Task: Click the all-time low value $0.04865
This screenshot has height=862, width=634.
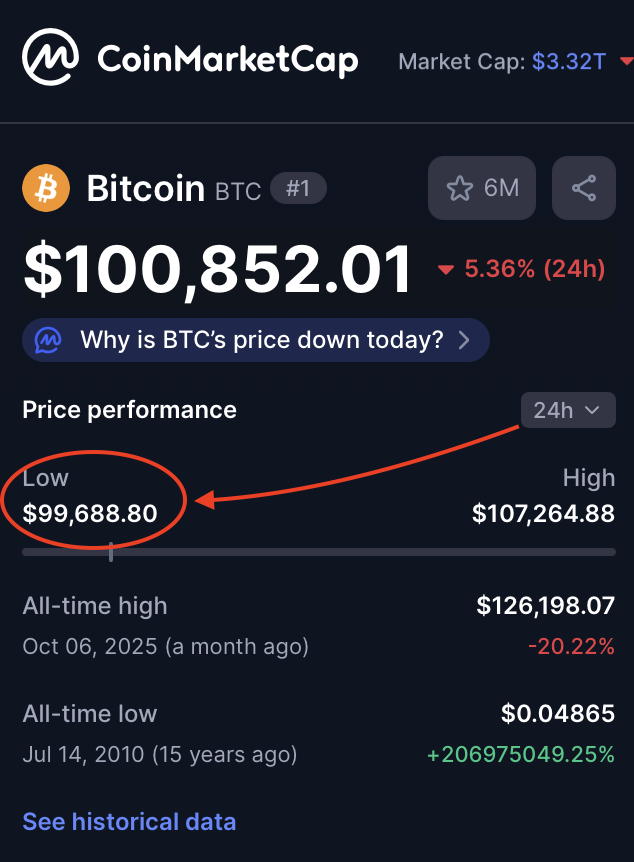Action: 557,714
